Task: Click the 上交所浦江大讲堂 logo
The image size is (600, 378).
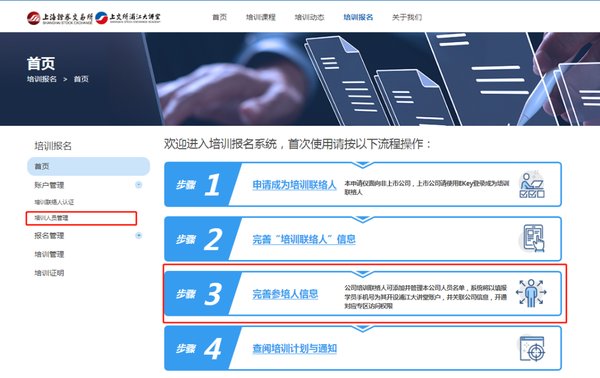Action: (x=128, y=18)
